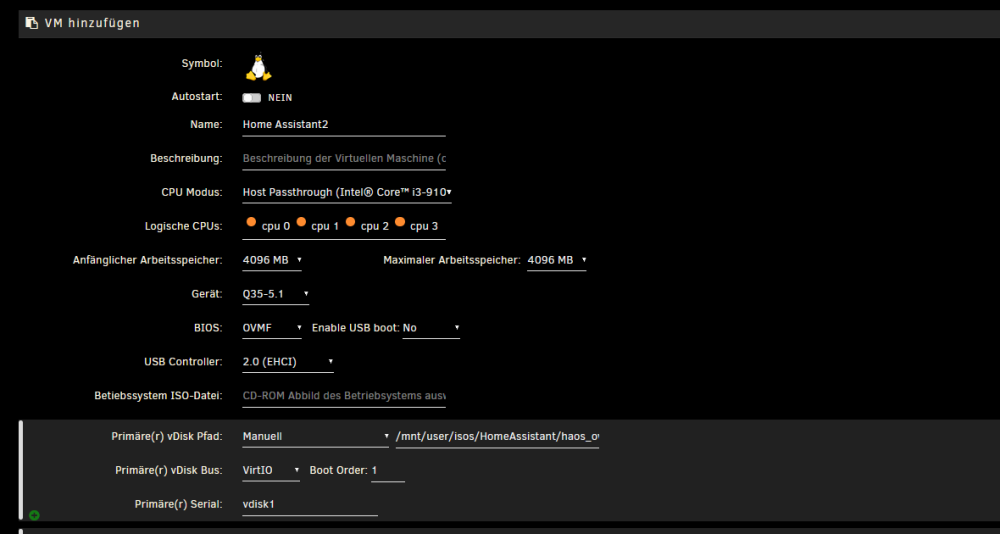Click the vDisk path text field
1000x534 pixels.
click(497, 436)
